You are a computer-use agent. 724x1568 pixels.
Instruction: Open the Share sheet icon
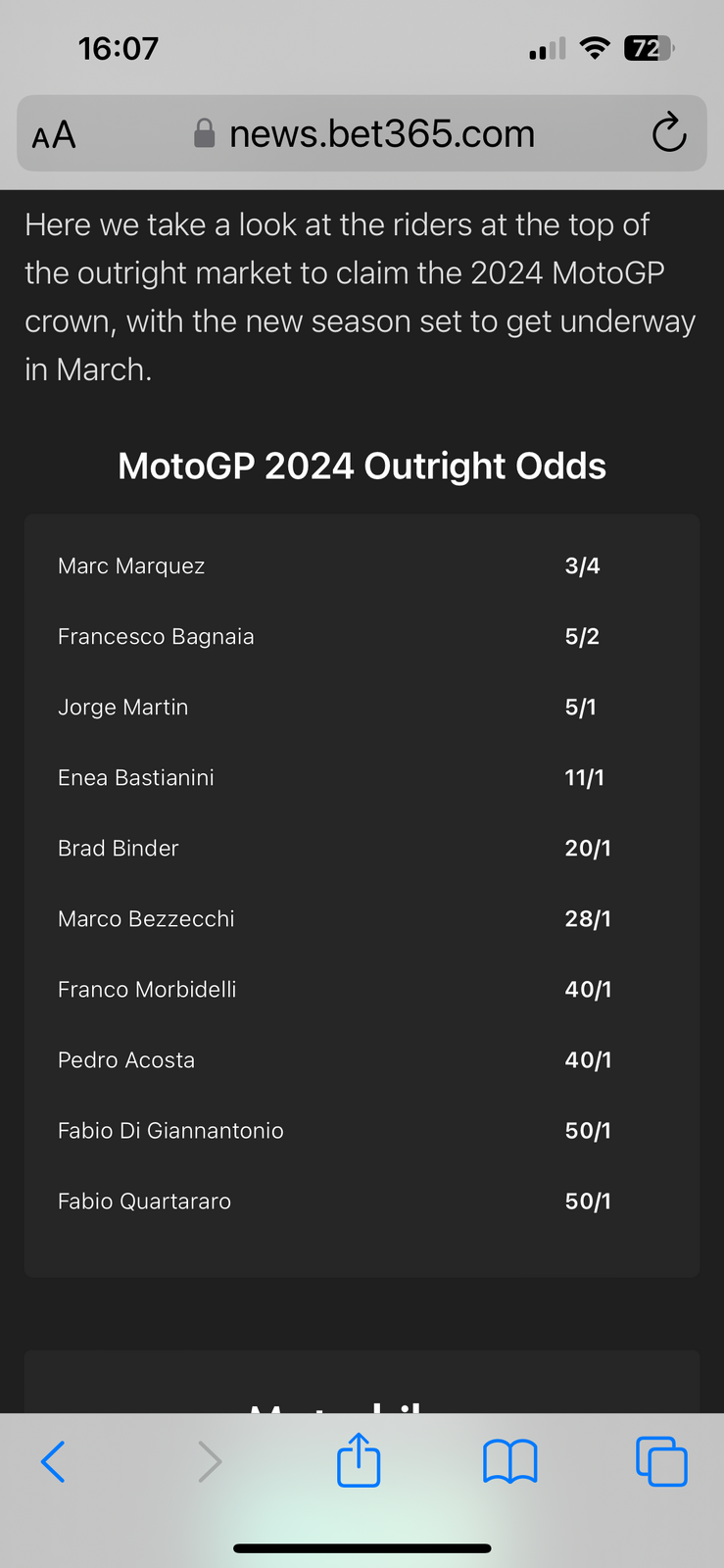pyautogui.click(x=359, y=1460)
